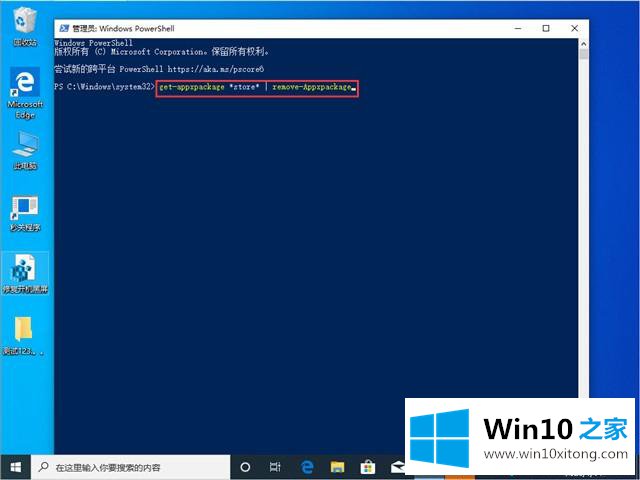Click the taskbar search box
Image resolution: width=640 pixels, height=480 pixels.
[131, 467]
